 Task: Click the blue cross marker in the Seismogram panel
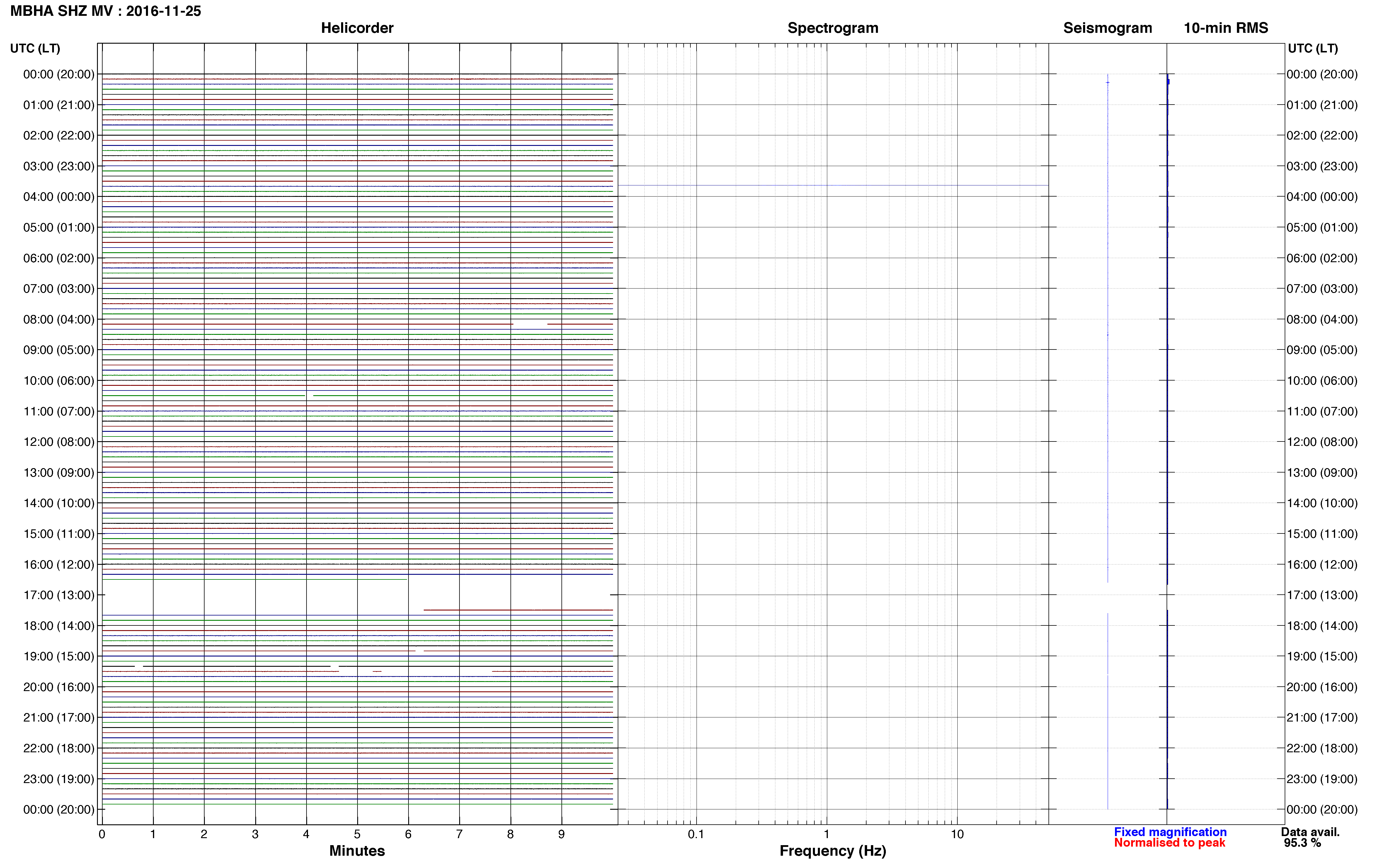click(1108, 83)
